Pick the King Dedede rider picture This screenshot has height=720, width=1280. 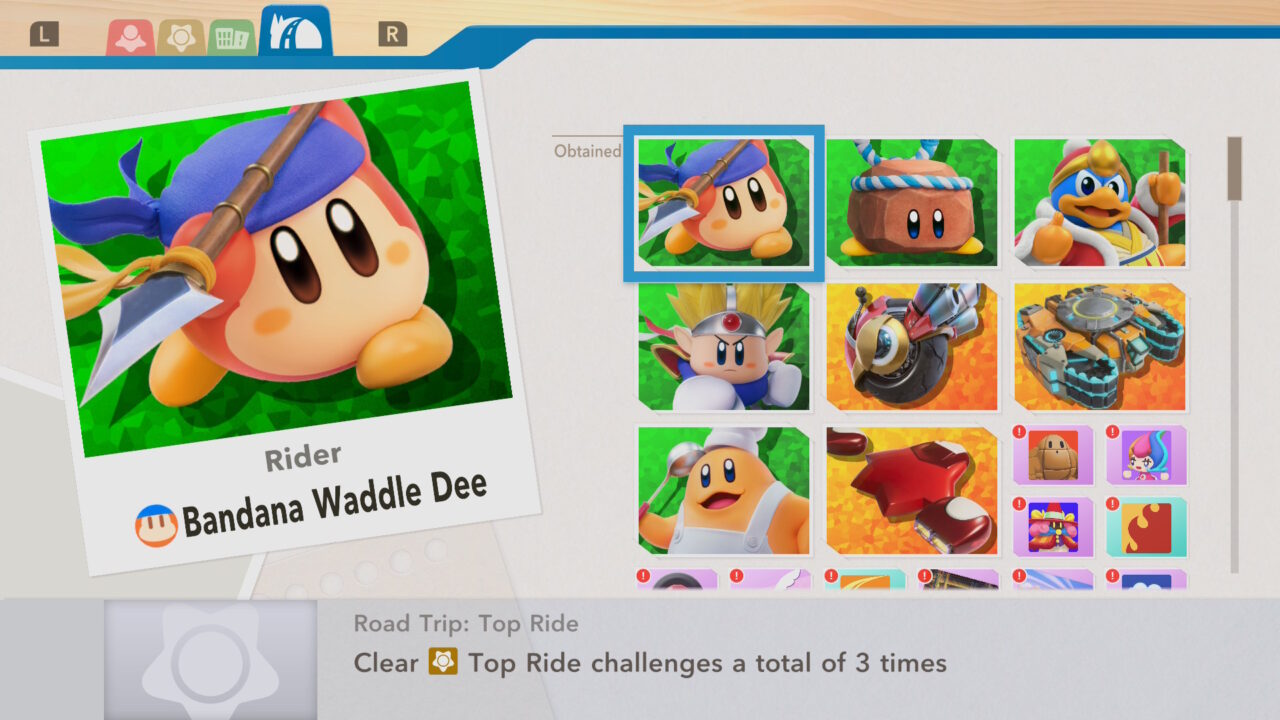coord(1100,203)
